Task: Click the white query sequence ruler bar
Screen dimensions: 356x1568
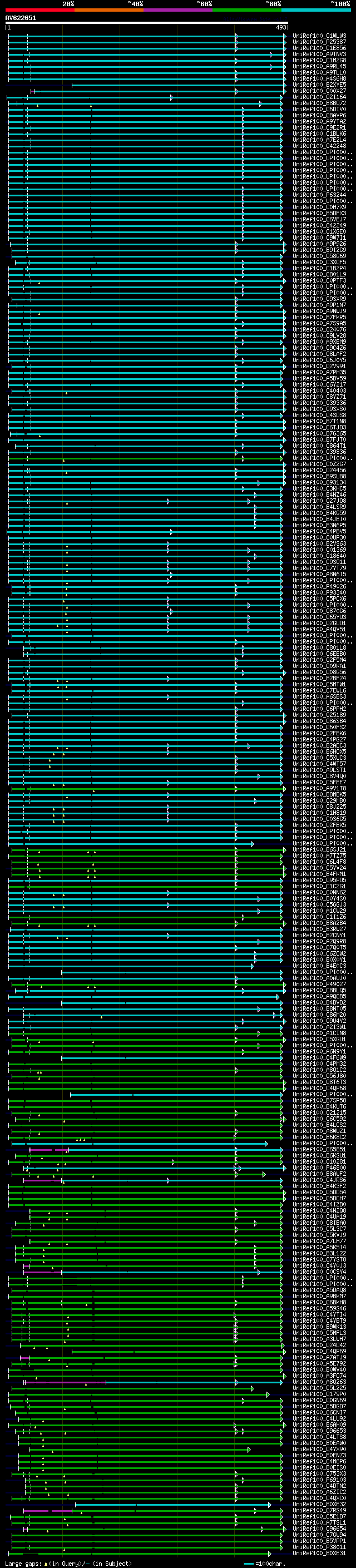Action: point(147,22)
